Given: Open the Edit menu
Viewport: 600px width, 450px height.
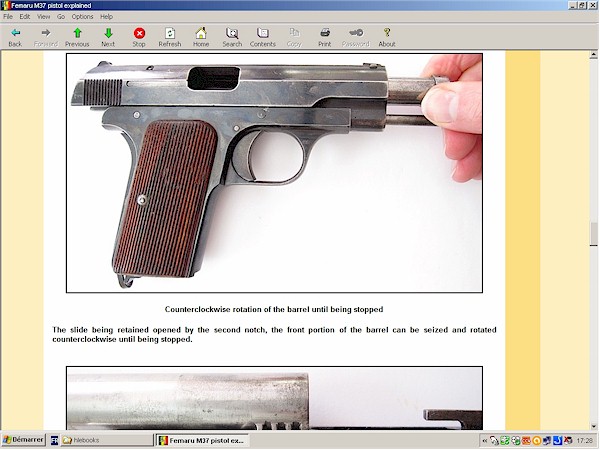Looking at the screenshot, I should pyautogui.click(x=25, y=17).
